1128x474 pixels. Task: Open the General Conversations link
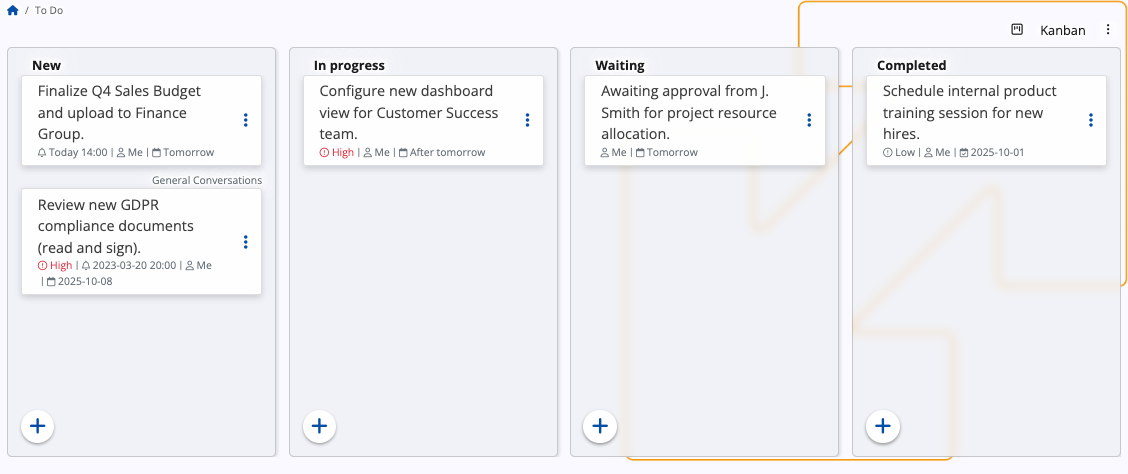pos(206,180)
